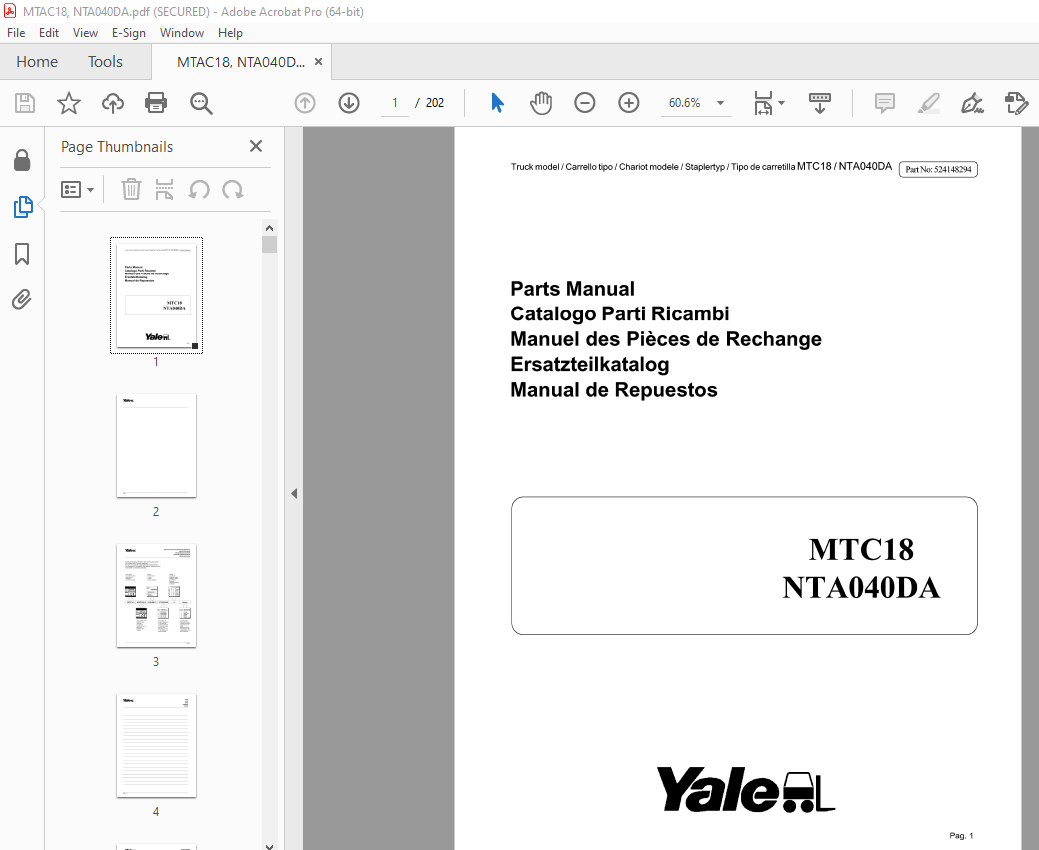This screenshot has width=1039, height=850.
Task: Close the MTAC18 document tab
Action: [318, 62]
